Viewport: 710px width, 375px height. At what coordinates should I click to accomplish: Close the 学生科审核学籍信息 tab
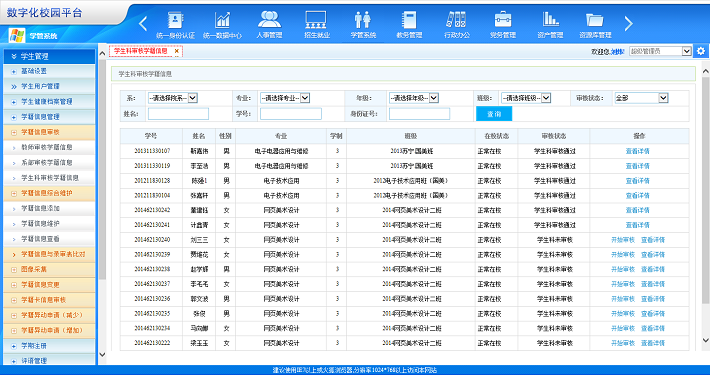(x=177, y=51)
